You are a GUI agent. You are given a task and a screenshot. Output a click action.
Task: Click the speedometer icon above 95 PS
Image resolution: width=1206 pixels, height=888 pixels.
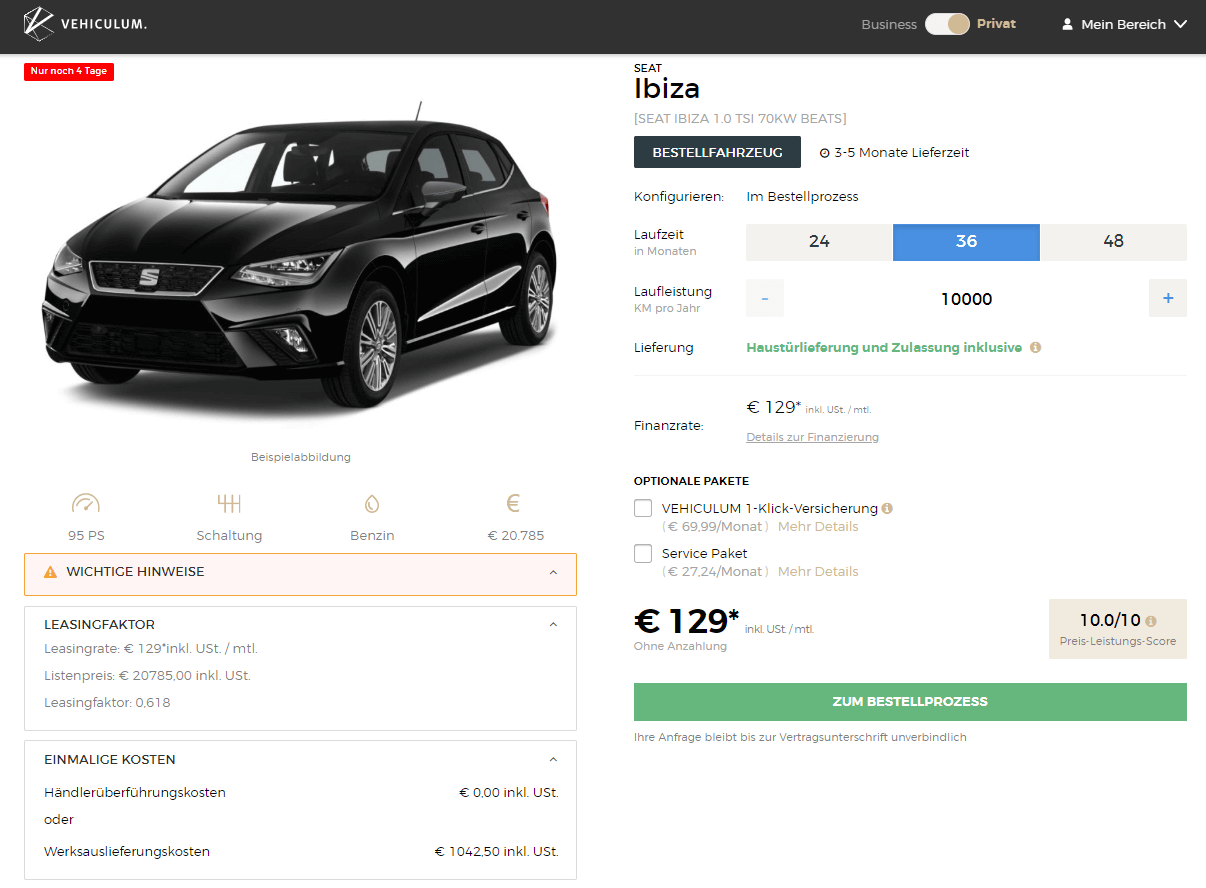[x=86, y=503]
